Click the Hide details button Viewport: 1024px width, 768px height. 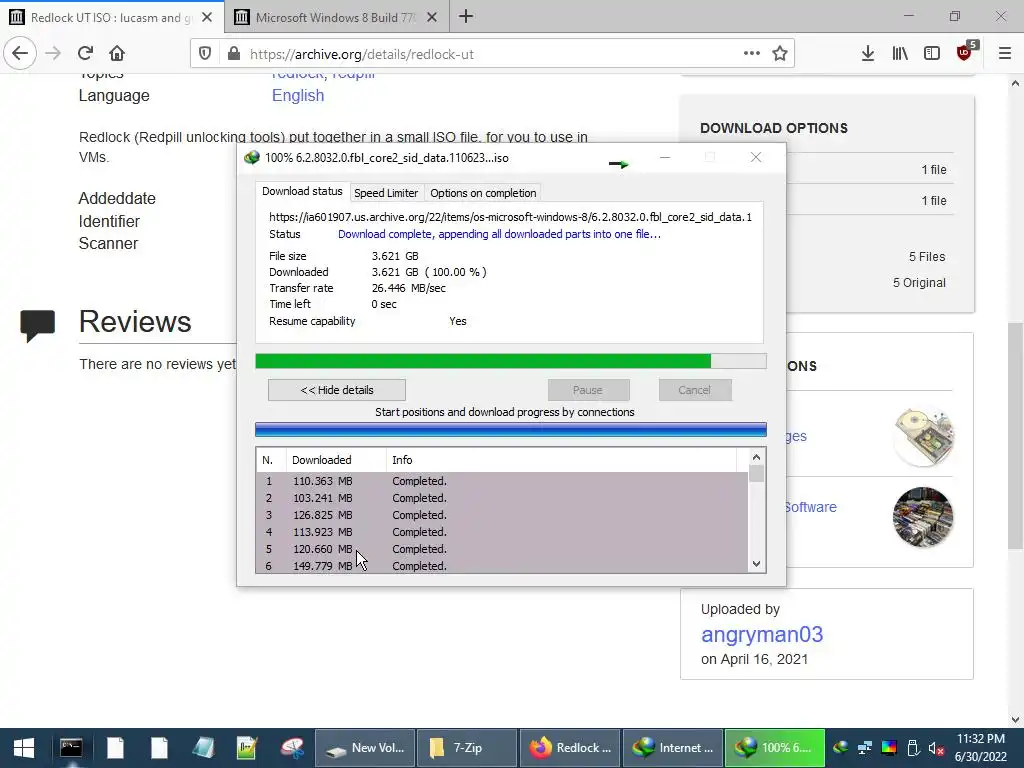click(x=337, y=390)
